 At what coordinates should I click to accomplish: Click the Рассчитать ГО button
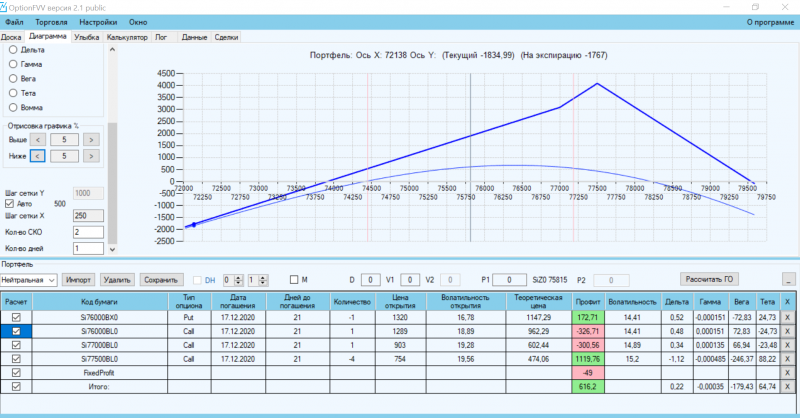709,279
